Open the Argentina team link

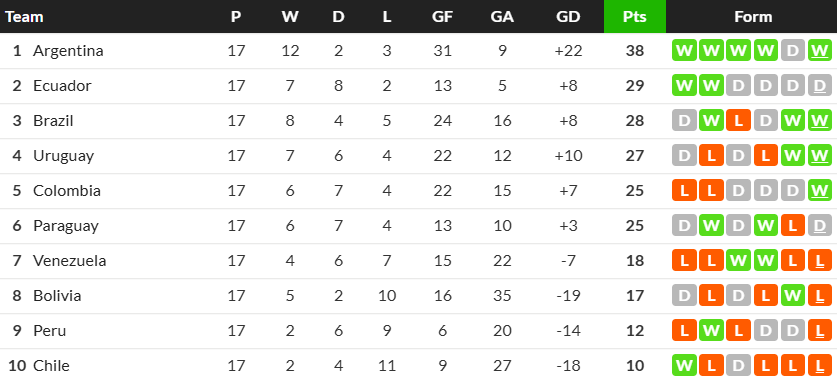tap(68, 51)
